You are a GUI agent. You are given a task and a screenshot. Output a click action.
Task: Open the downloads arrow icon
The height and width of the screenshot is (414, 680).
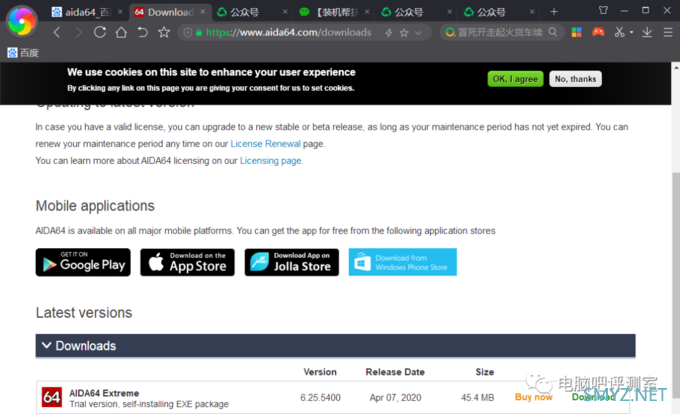(x=647, y=32)
